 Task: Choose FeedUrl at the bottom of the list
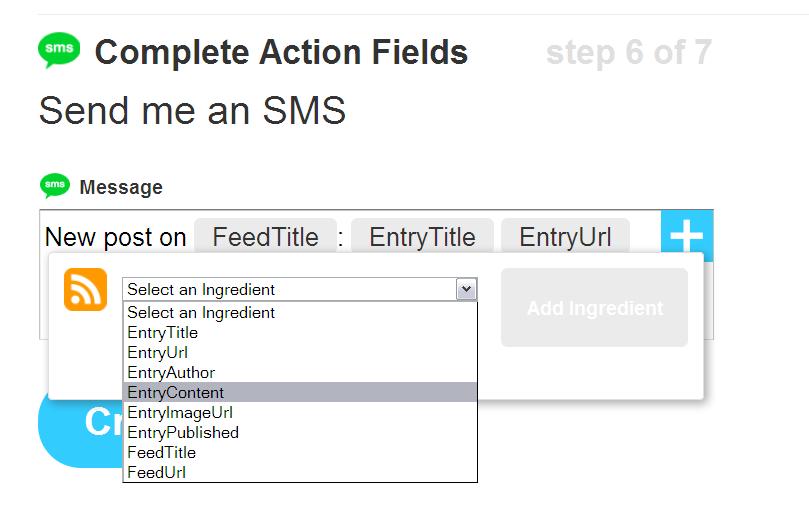[x=157, y=473]
